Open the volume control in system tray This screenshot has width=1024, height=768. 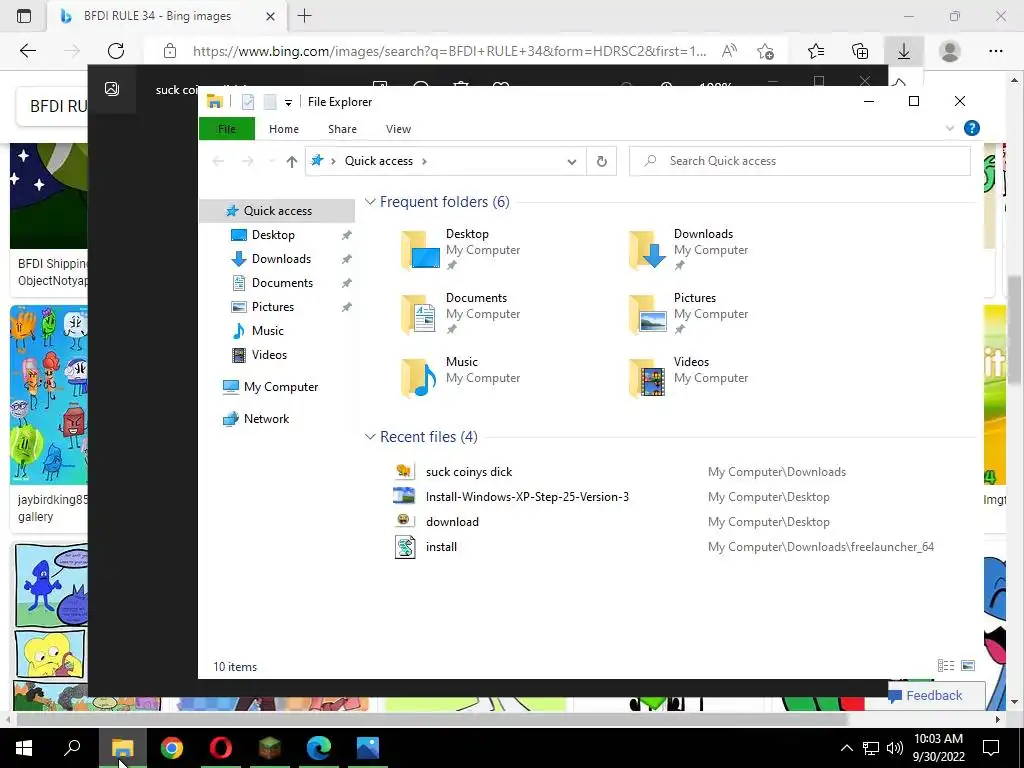[x=895, y=748]
